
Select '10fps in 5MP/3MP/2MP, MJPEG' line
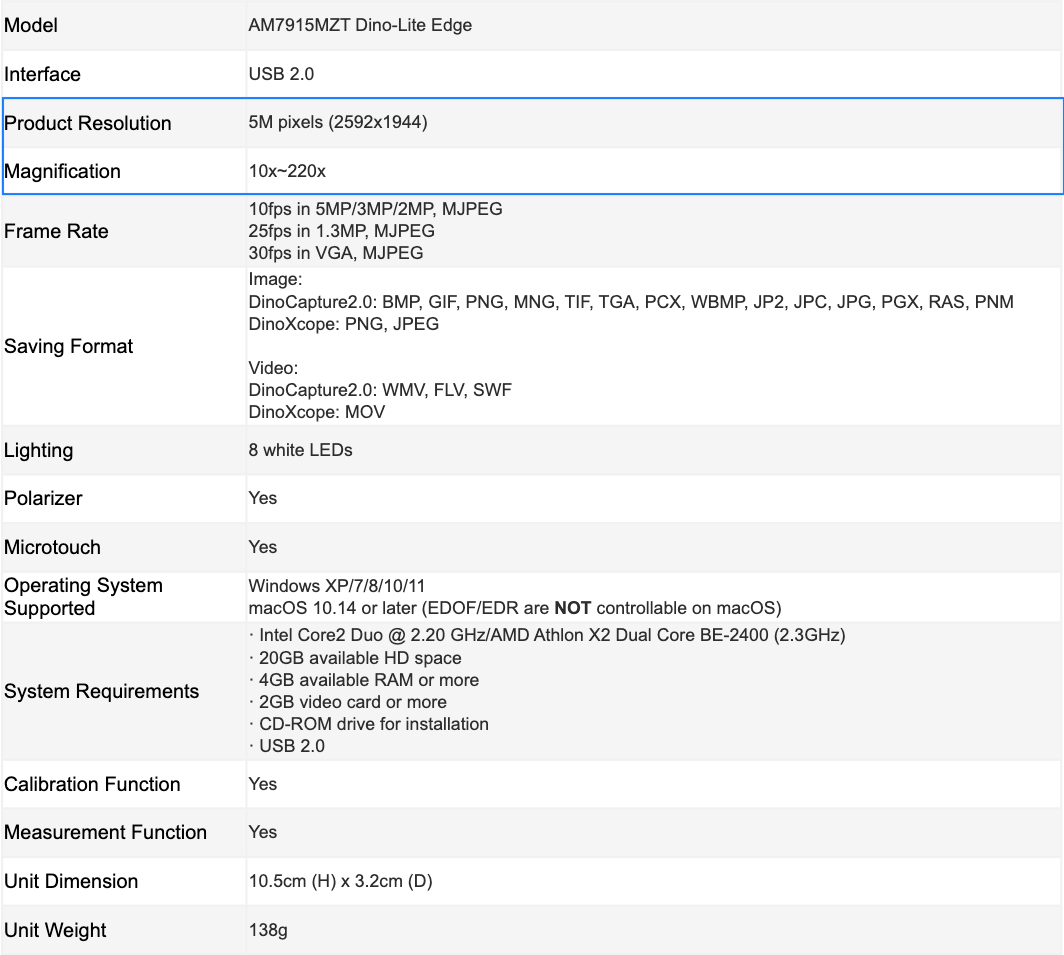(375, 209)
